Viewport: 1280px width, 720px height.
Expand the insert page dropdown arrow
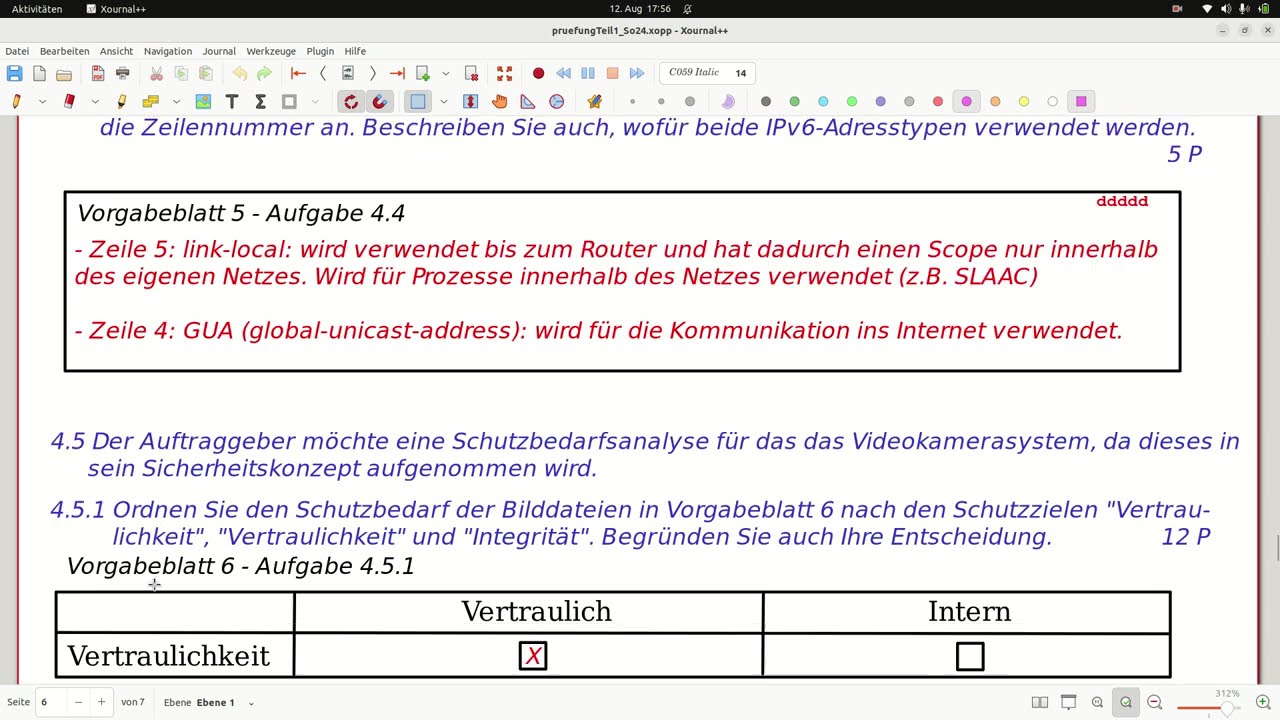[x=446, y=73]
